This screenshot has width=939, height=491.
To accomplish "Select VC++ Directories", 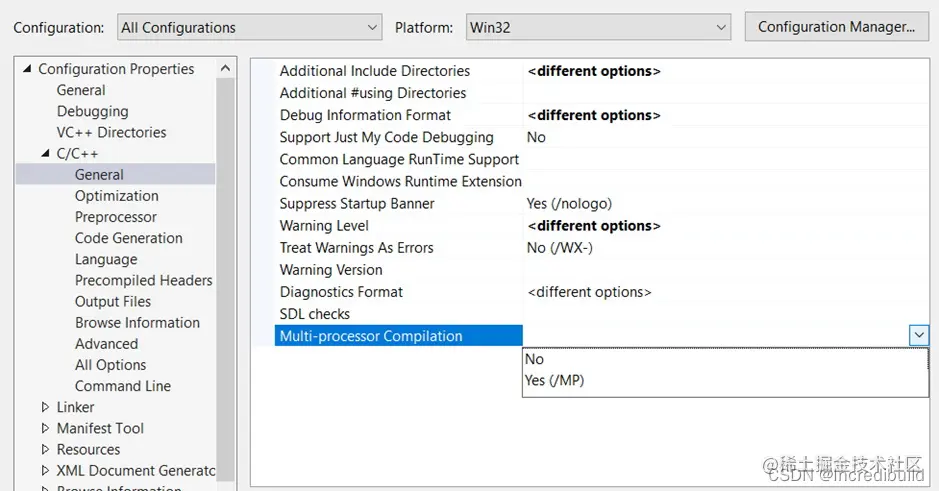I will (x=111, y=132).
